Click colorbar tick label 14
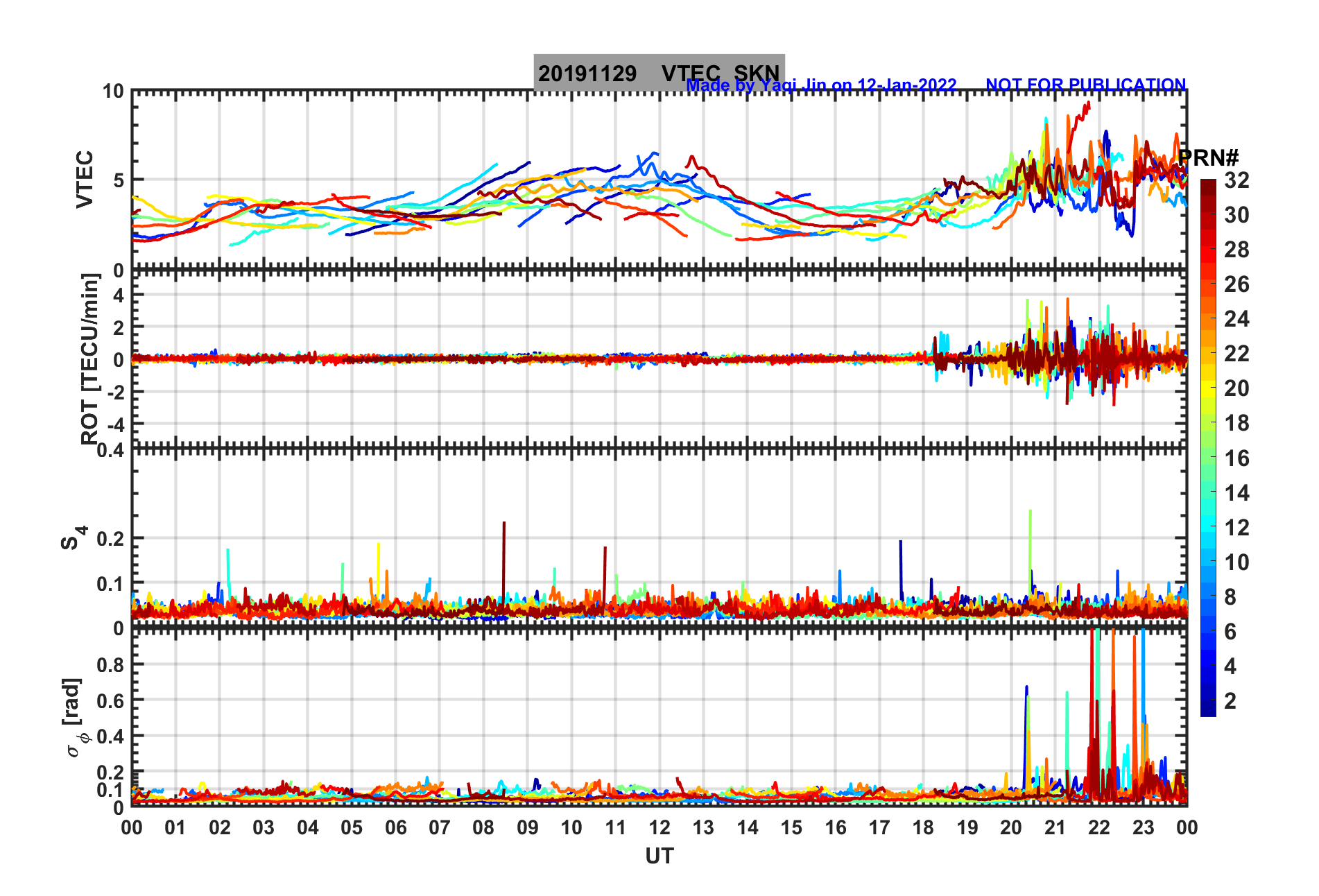 tap(1236, 493)
